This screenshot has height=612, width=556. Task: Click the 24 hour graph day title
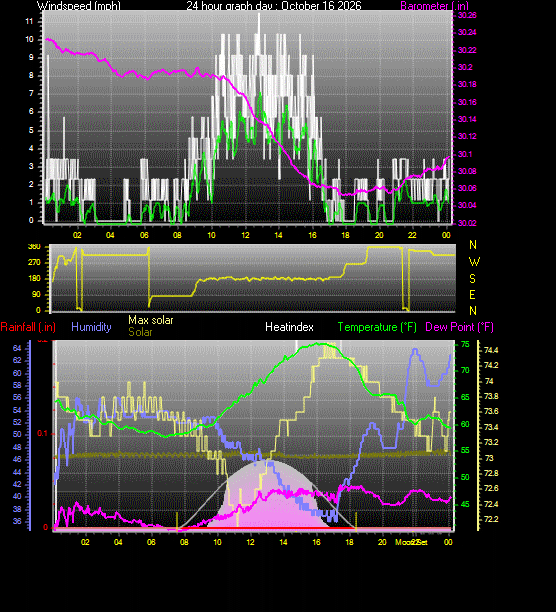[274, 5]
